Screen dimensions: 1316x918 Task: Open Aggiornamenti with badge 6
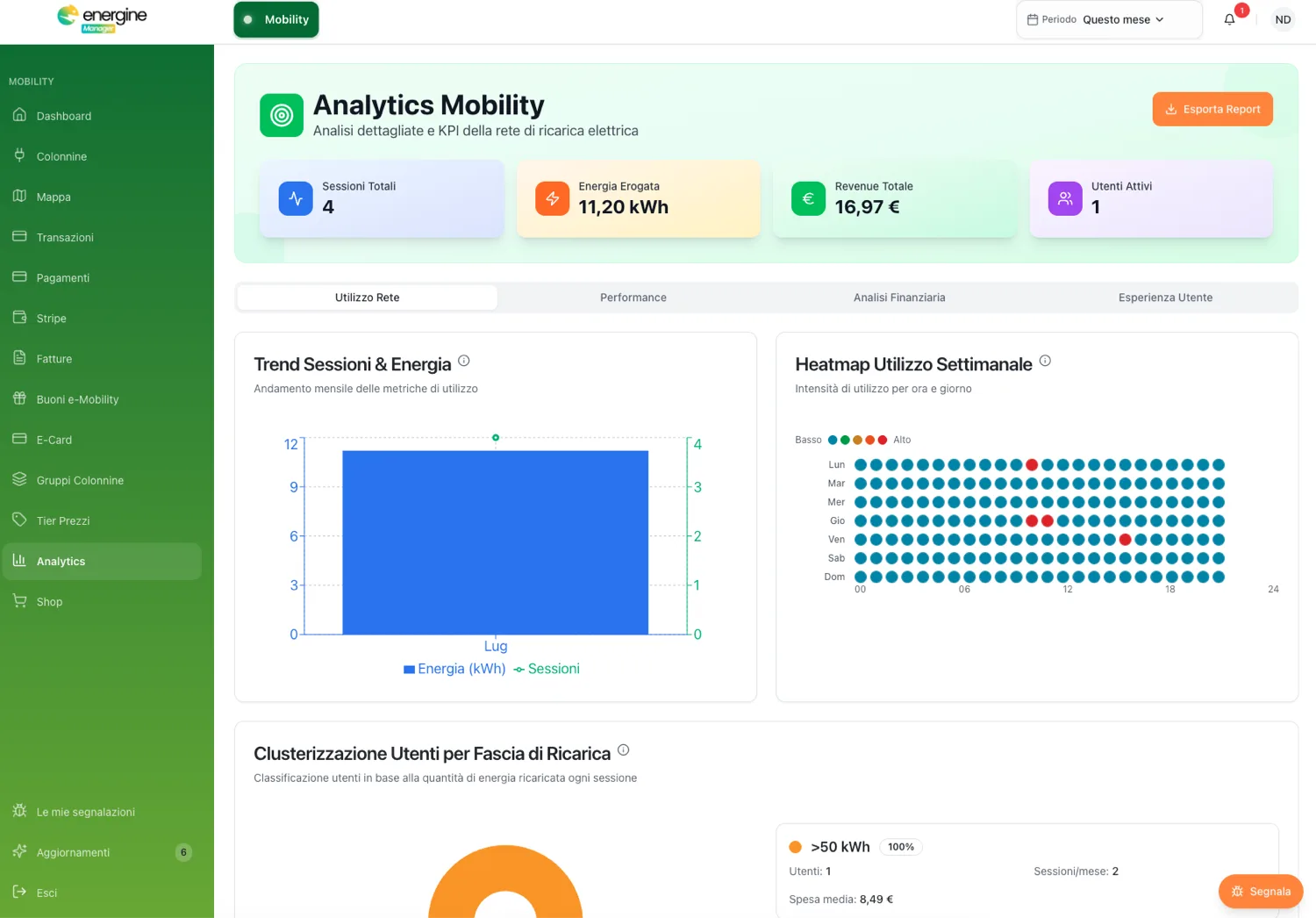tap(103, 852)
